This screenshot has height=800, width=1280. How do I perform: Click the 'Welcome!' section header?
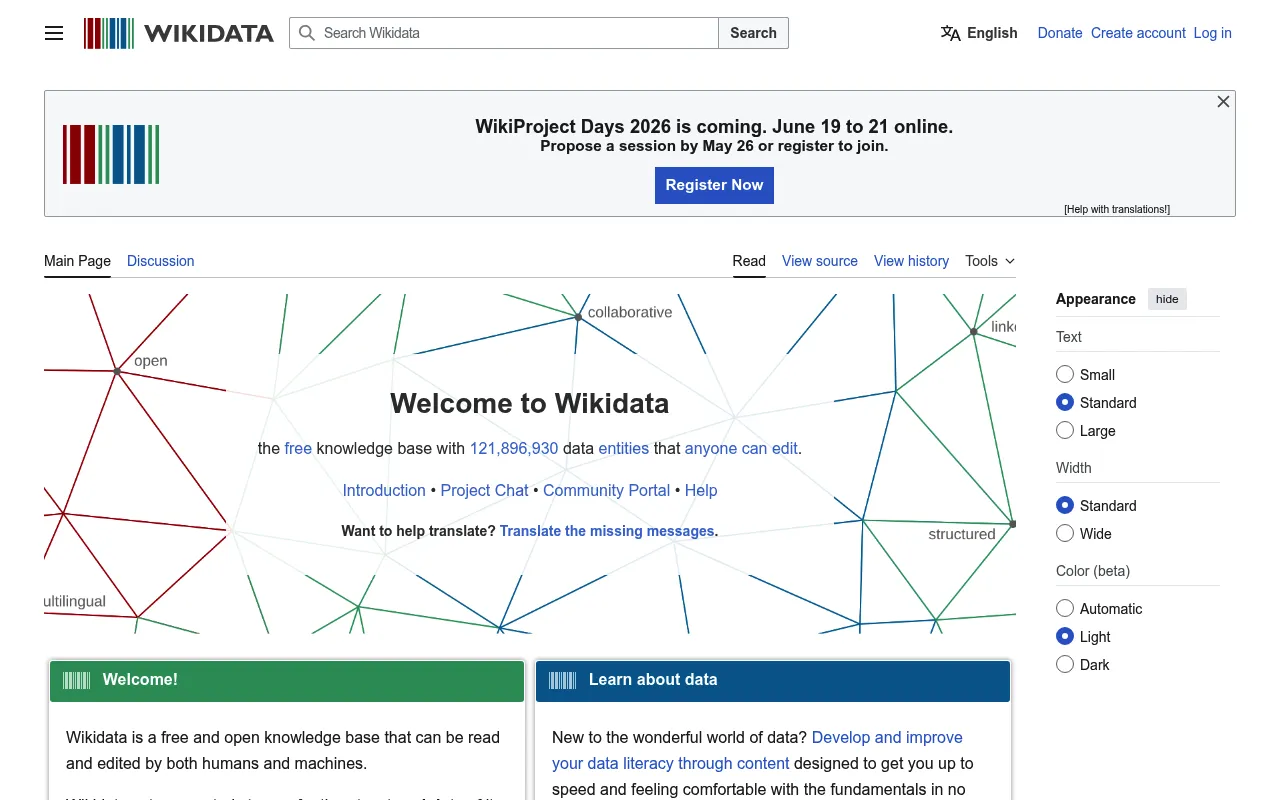(x=287, y=680)
